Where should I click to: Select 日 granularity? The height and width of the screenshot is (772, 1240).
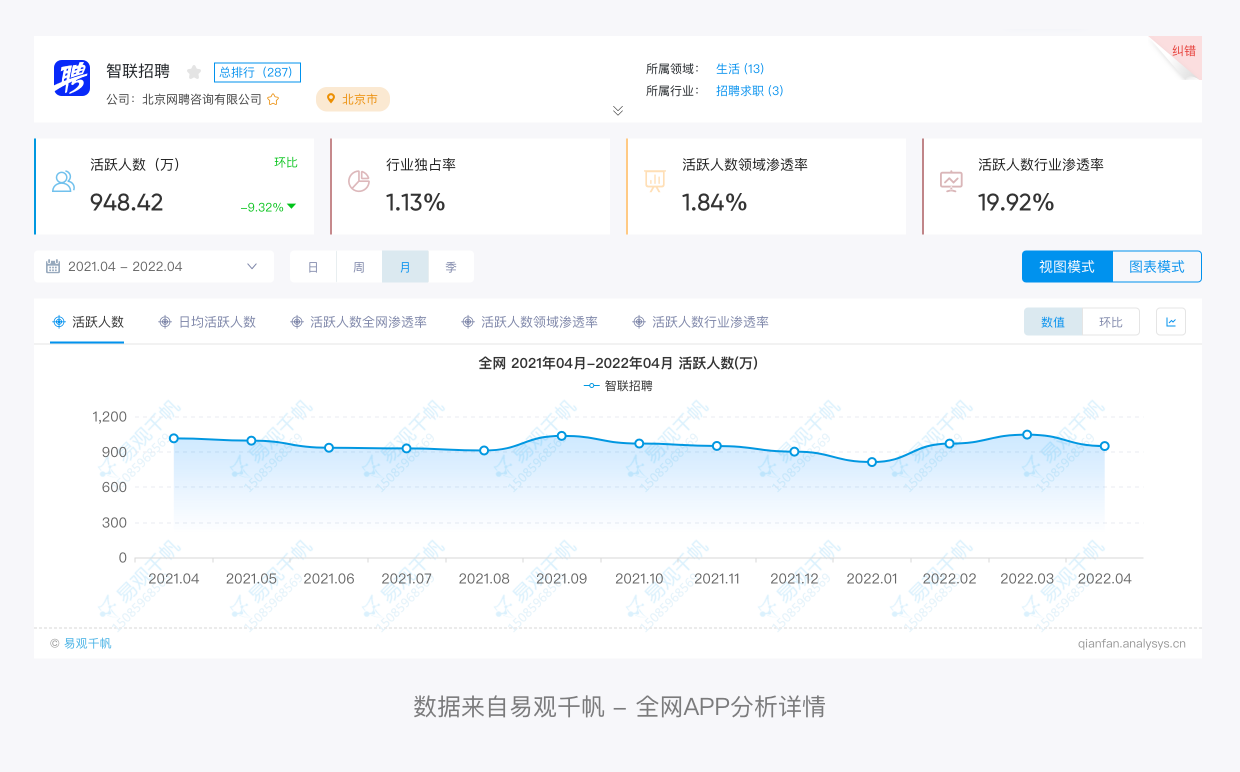click(313, 267)
